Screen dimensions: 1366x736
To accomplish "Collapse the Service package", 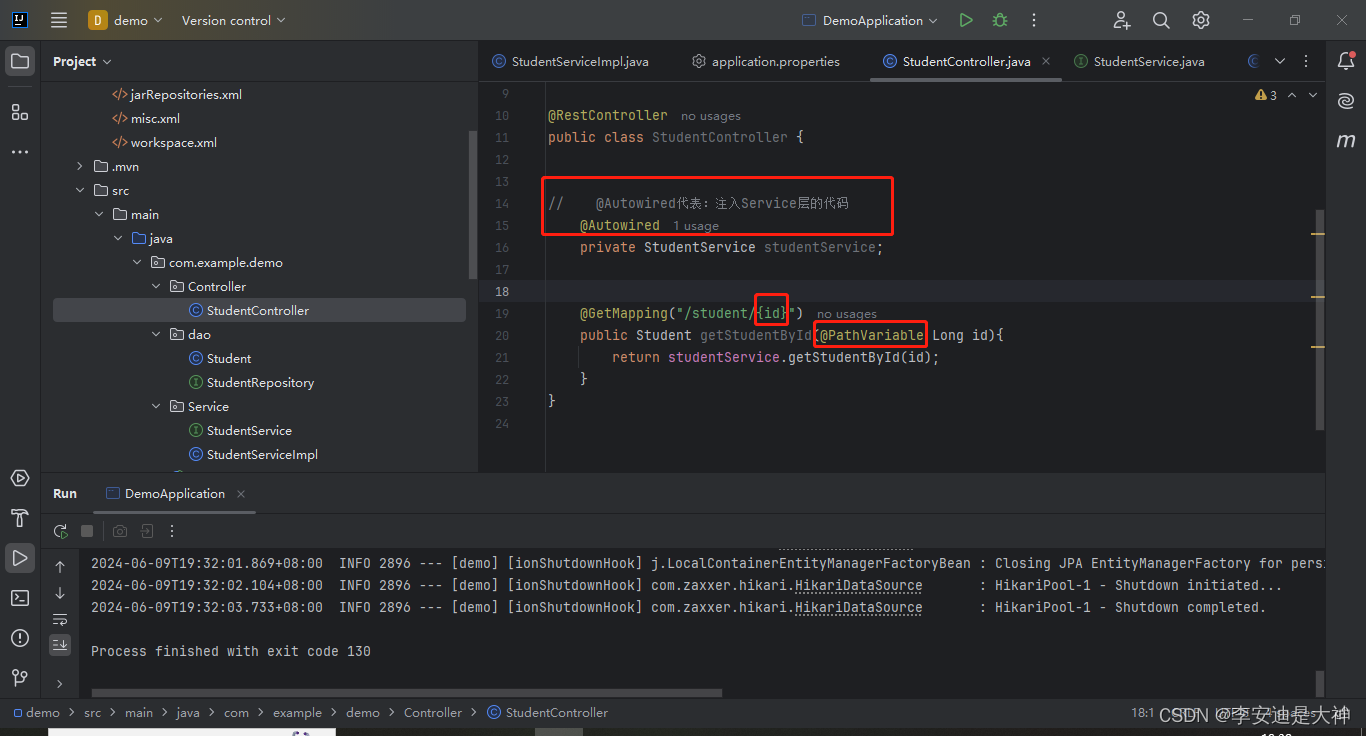I will [156, 407].
